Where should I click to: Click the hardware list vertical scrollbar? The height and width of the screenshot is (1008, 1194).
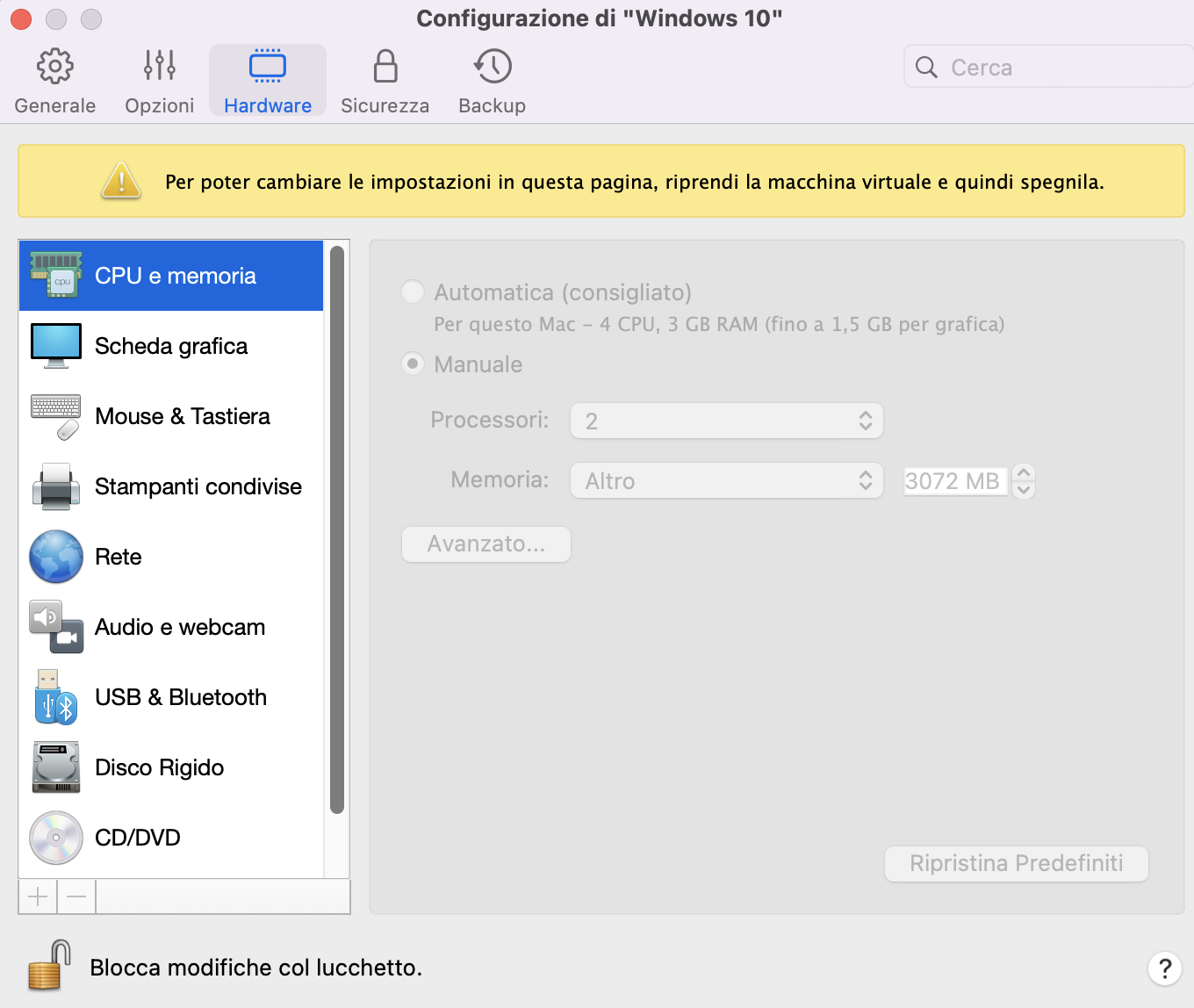(x=337, y=529)
